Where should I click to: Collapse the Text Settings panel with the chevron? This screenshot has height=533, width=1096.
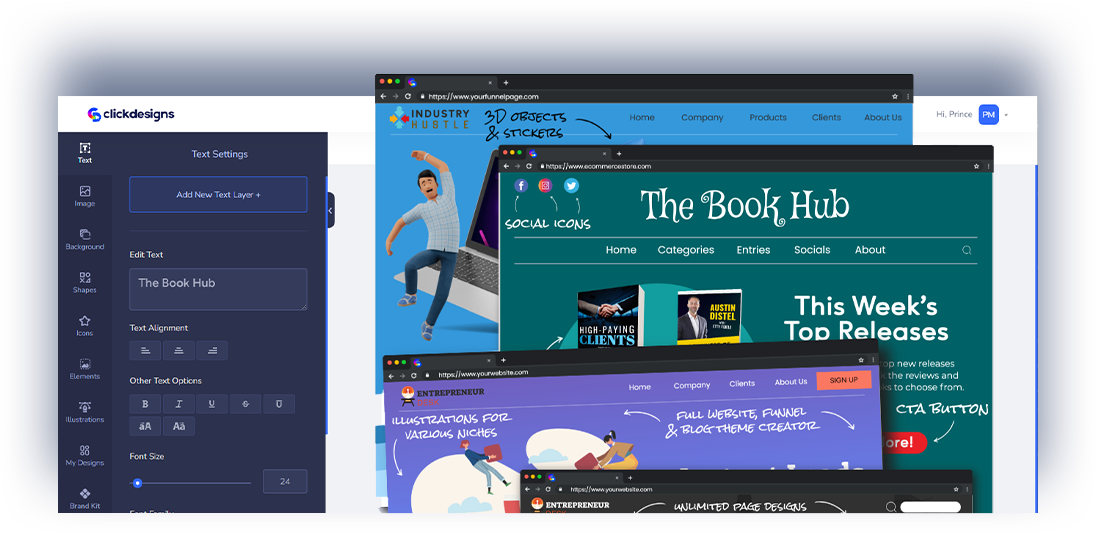pyautogui.click(x=331, y=210)
